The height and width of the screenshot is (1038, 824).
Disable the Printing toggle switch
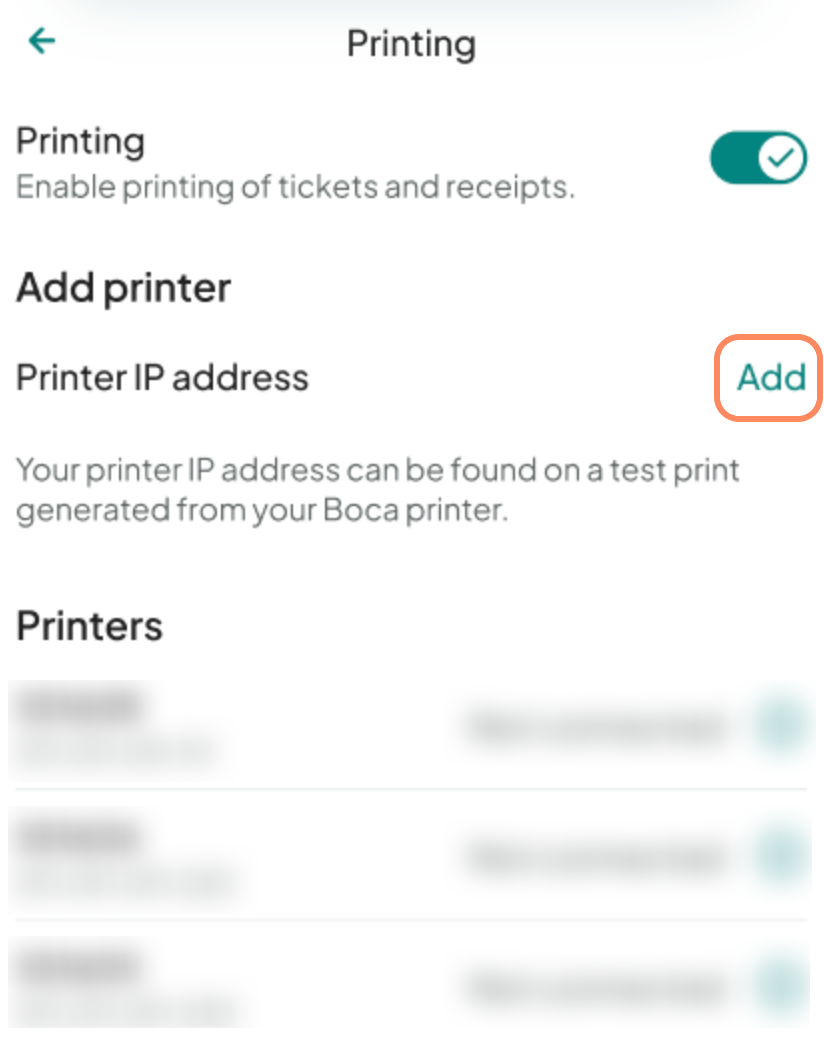[758, 158]
